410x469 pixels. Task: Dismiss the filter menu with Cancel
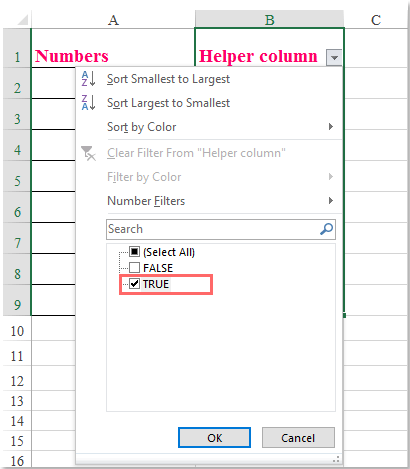[298, 438]
